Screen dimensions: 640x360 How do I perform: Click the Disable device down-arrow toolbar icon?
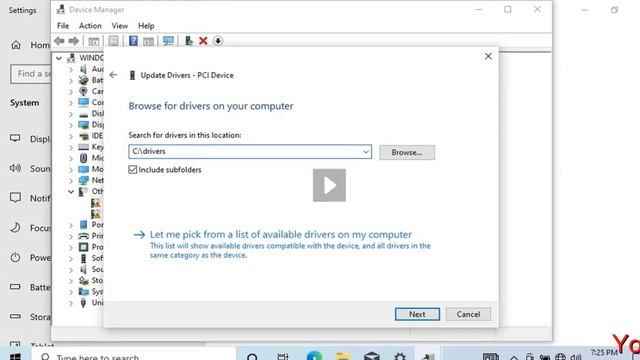click(x=218, y=41)
